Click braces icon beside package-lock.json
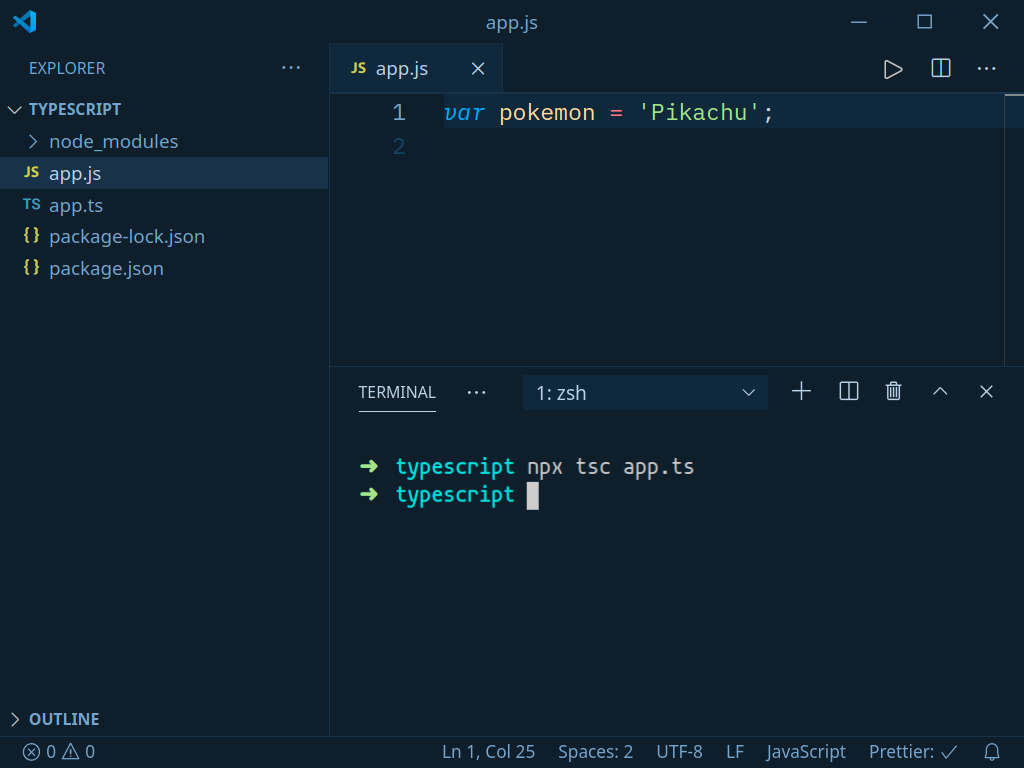The height and width of the screenshot is (768, 1024). click(x=31, y=235)
